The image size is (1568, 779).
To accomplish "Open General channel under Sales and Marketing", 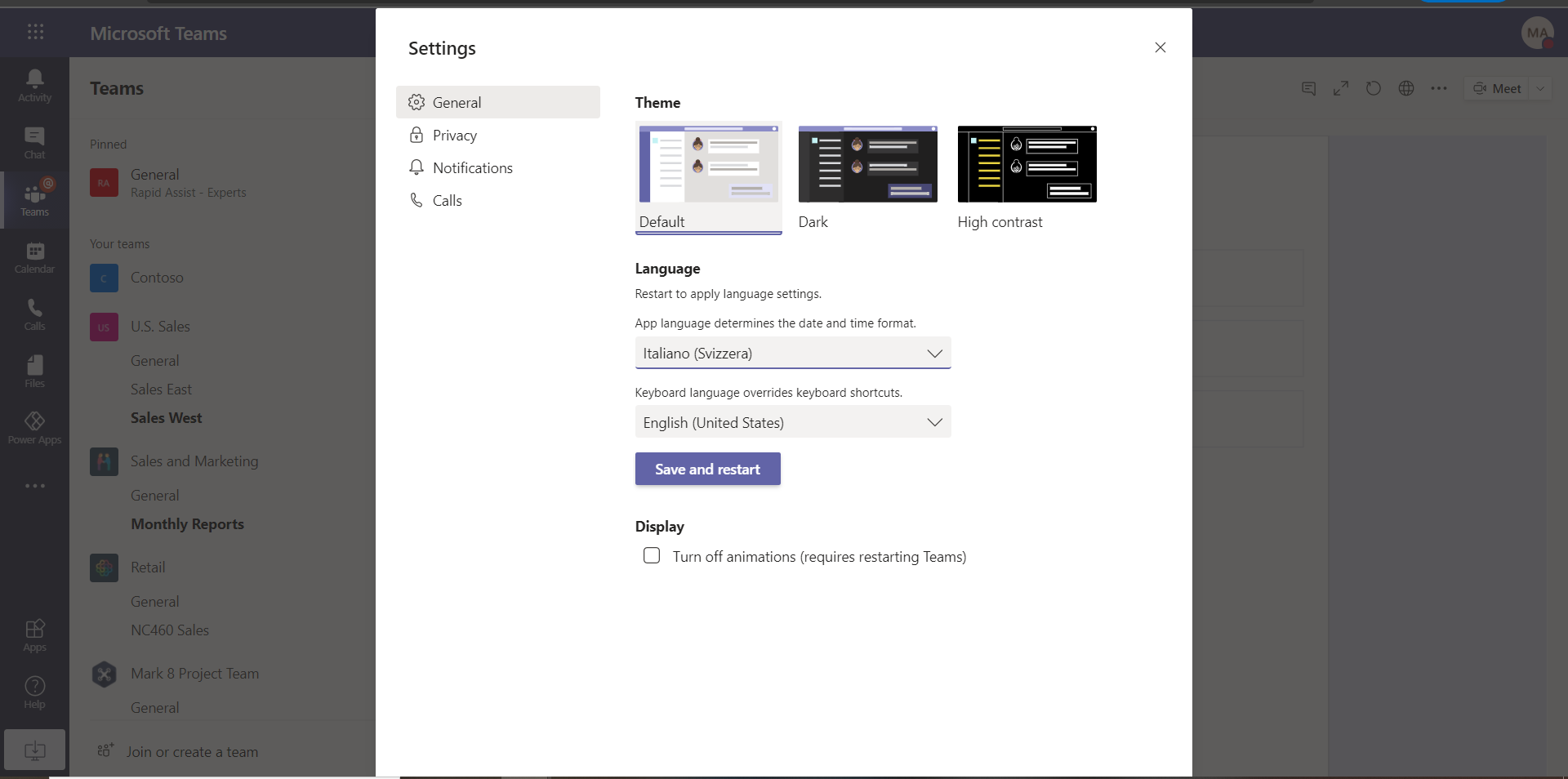I will click(154, 496).
